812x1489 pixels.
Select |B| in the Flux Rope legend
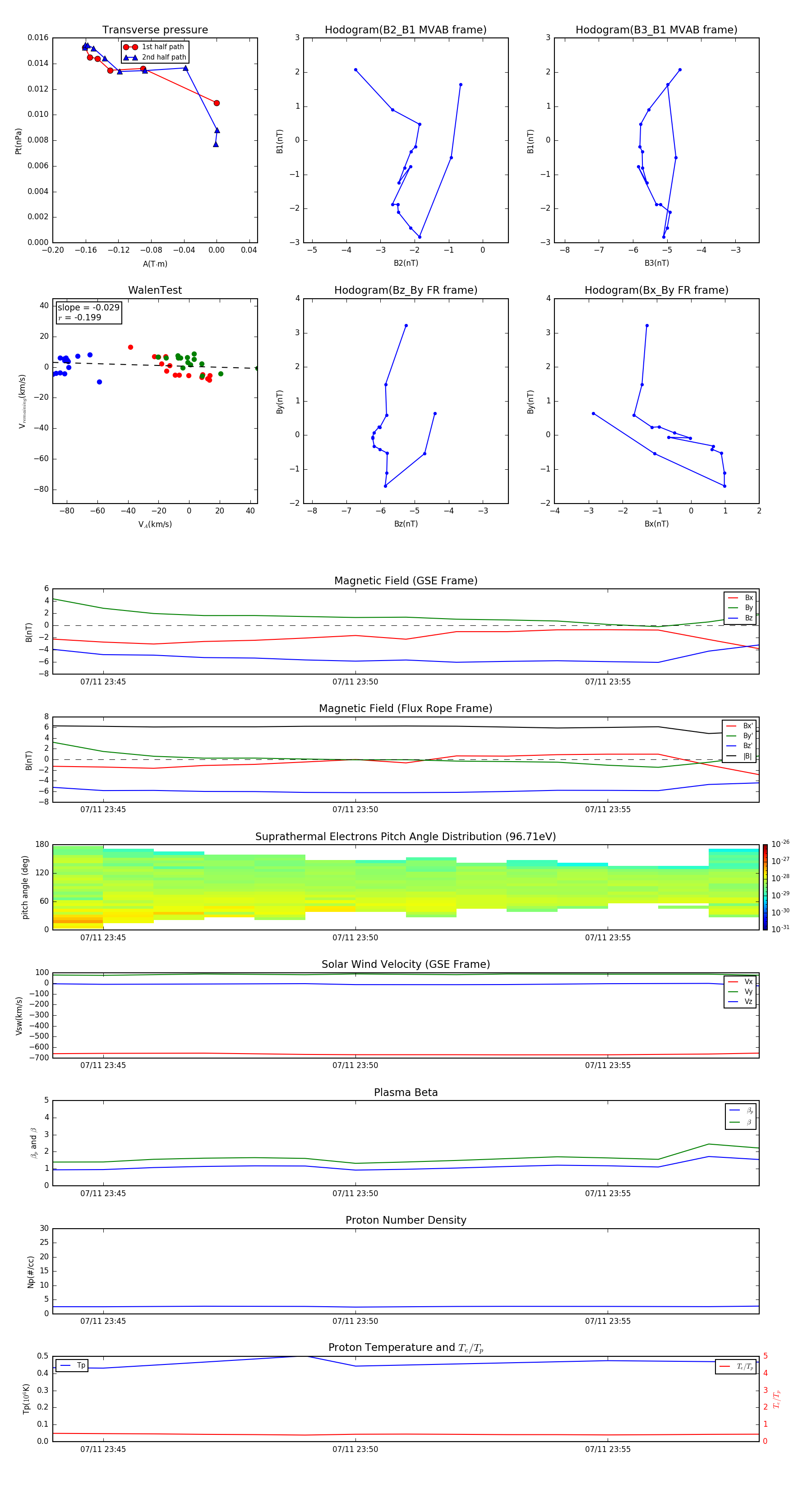739,756
